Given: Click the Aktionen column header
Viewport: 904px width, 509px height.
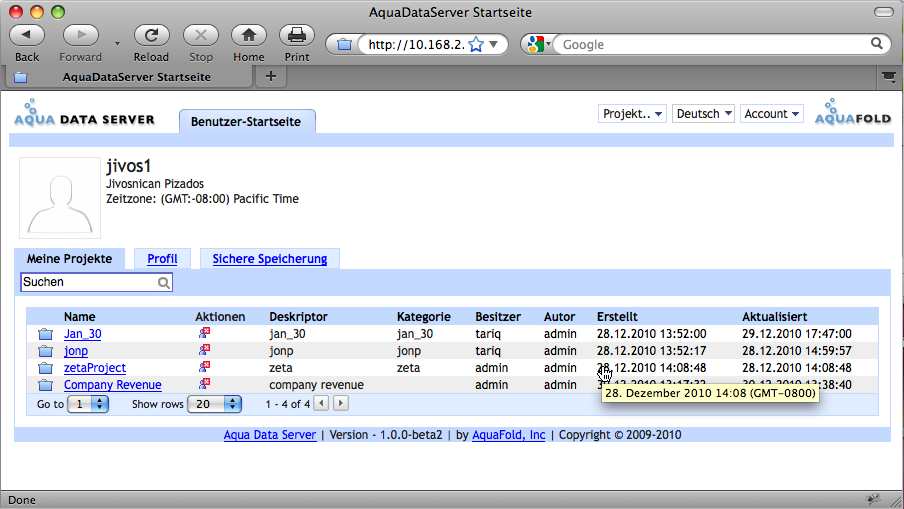Looking at the screenshot, I should [x=220, y=316].
